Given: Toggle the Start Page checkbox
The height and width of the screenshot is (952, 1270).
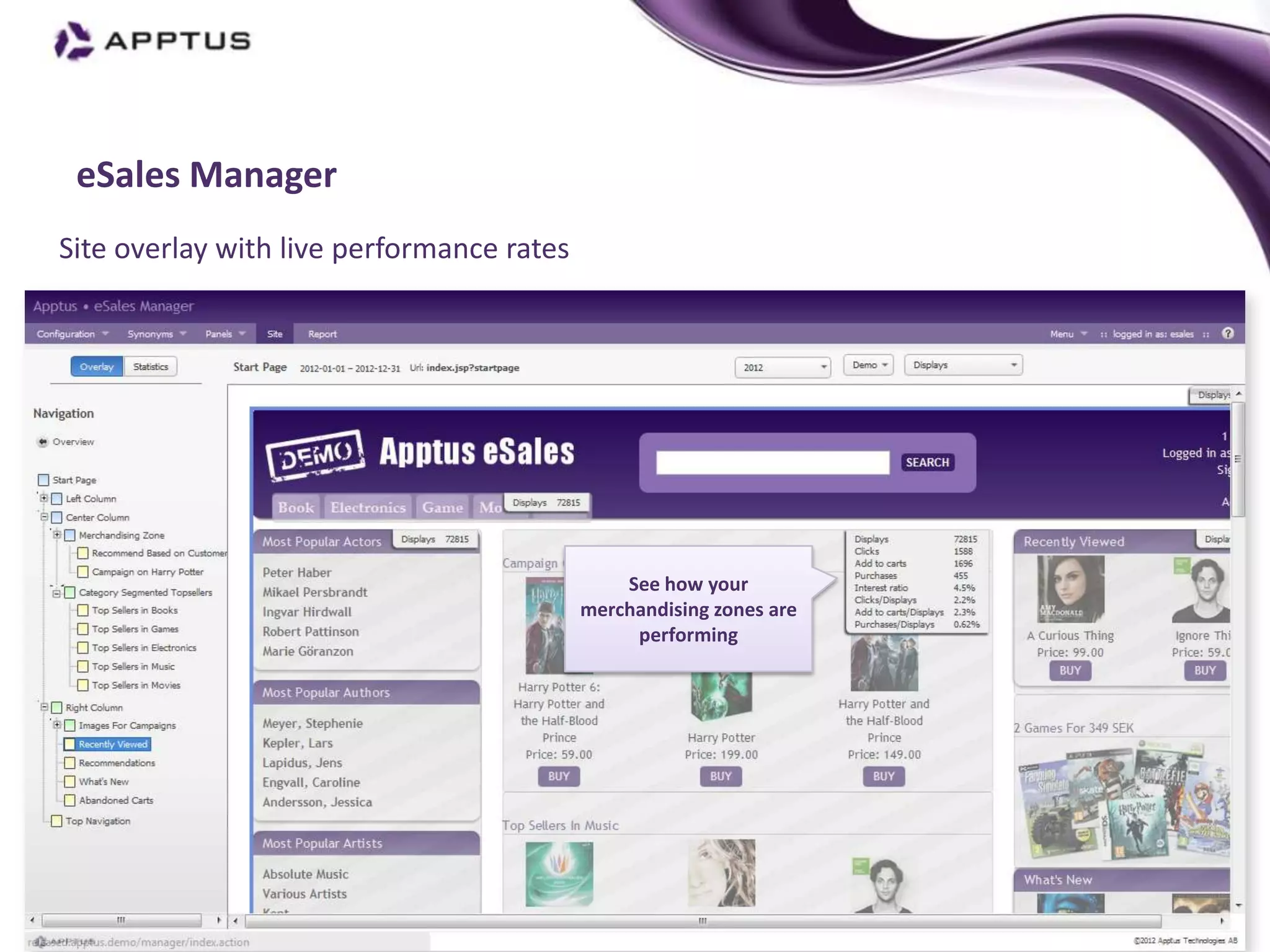Looking at the screenshot, I should tap(43, 480).
